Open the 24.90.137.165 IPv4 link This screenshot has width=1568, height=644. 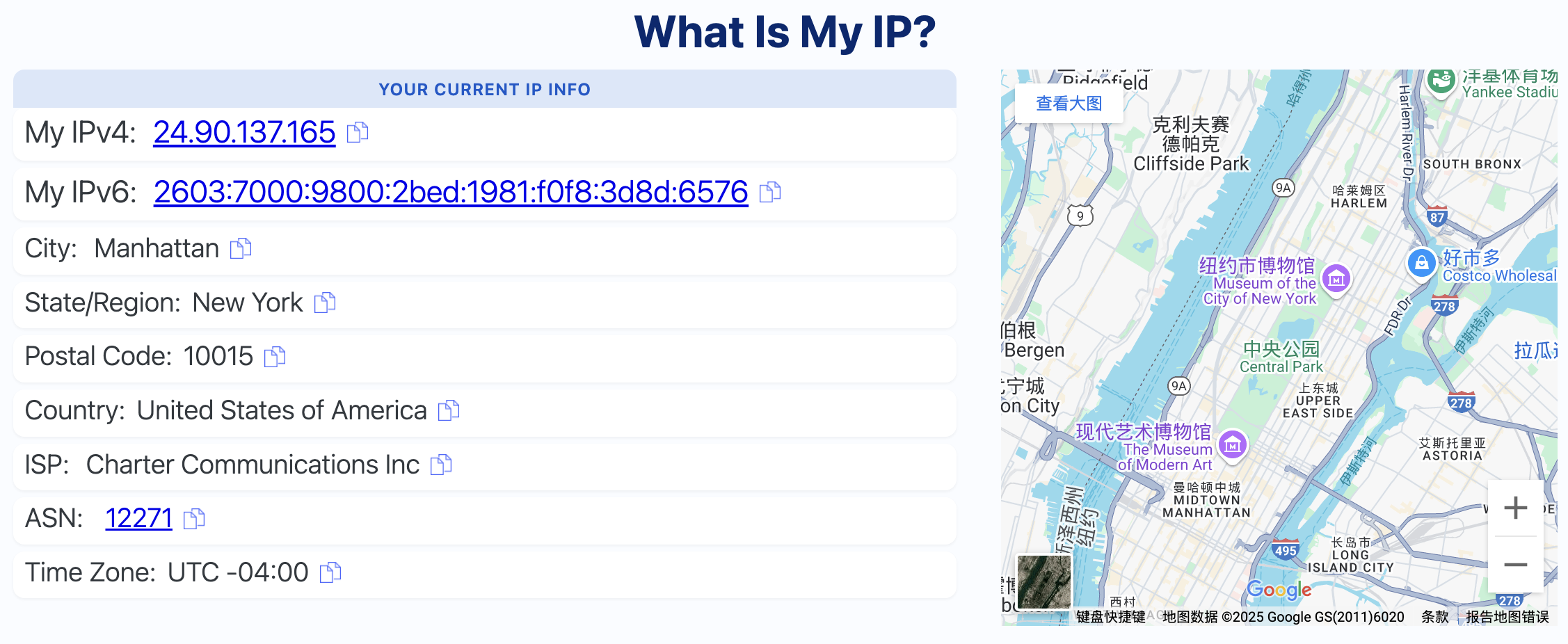coord(244,132)
